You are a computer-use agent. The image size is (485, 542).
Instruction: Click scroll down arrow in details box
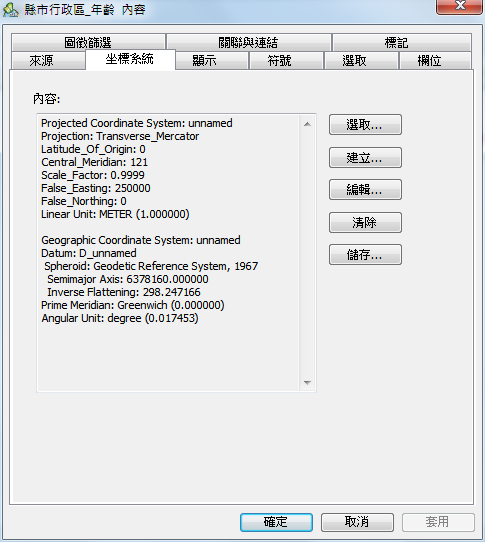307,382
